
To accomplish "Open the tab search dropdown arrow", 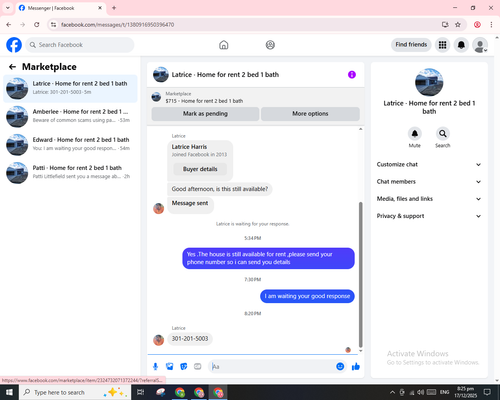I will coord(8,8).
